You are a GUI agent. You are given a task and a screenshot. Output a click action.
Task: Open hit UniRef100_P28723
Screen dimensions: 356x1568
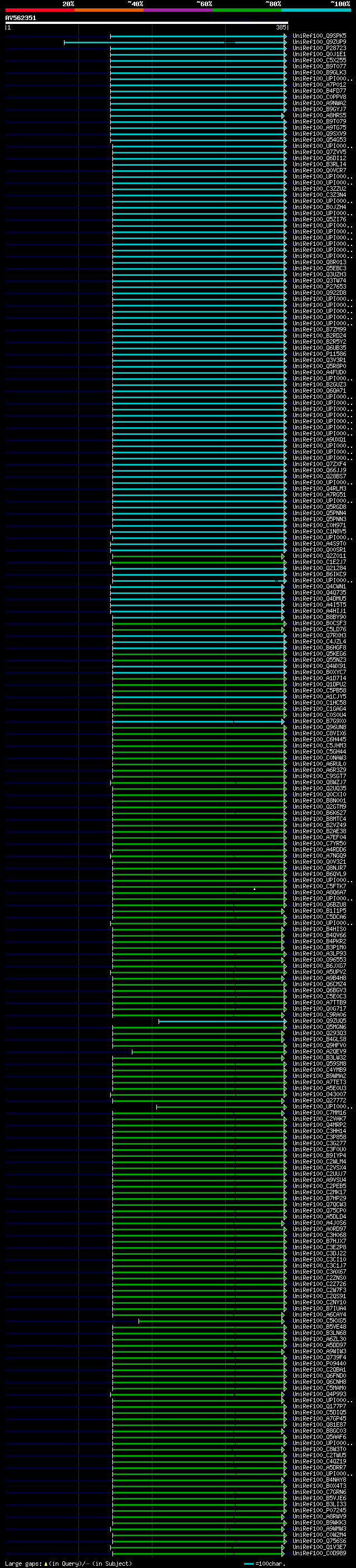(319, 48)
